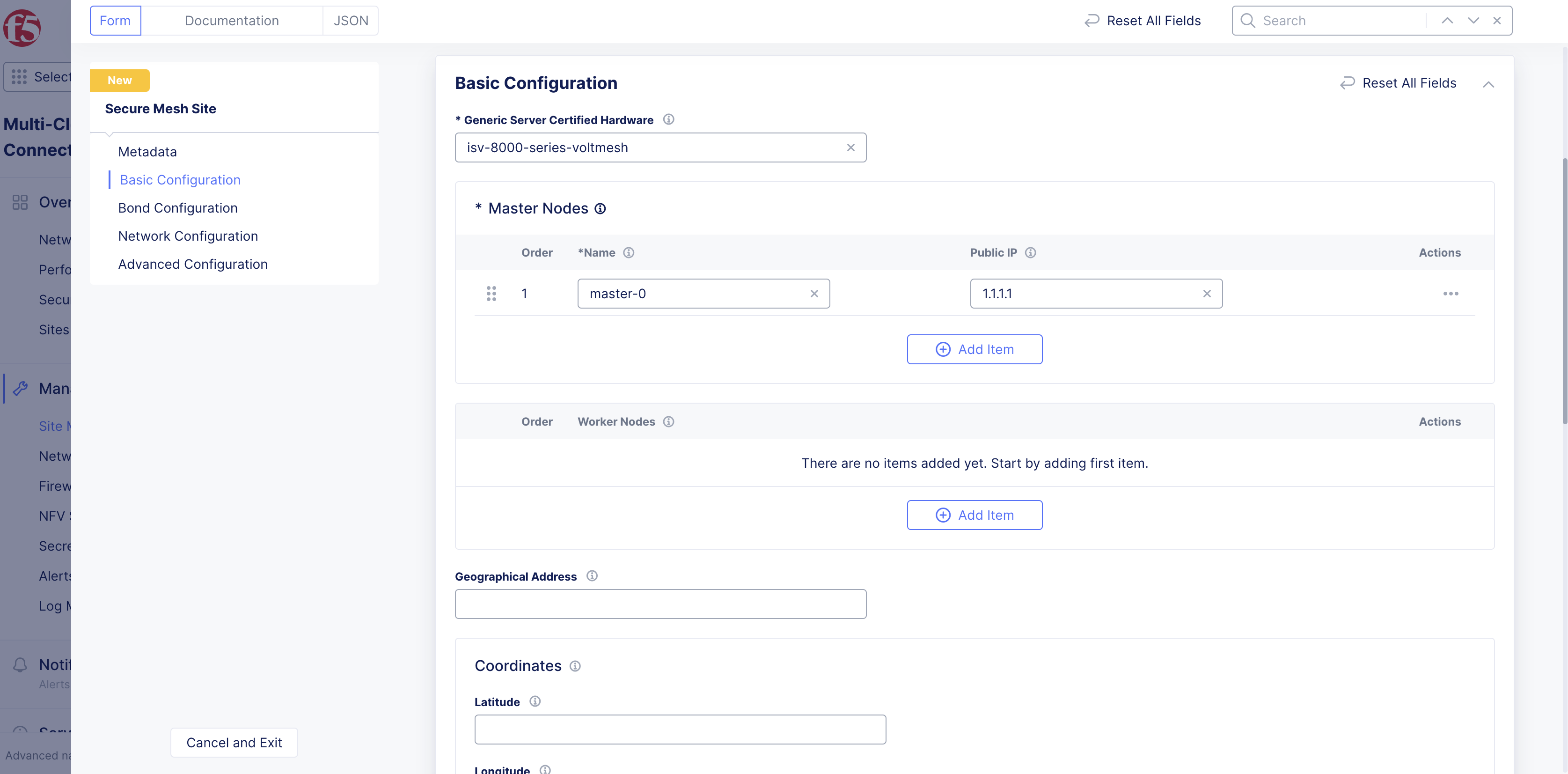Switch to the Documentation tab
This screenshot has height=774, width=1568.
click(x=231, y=21)
